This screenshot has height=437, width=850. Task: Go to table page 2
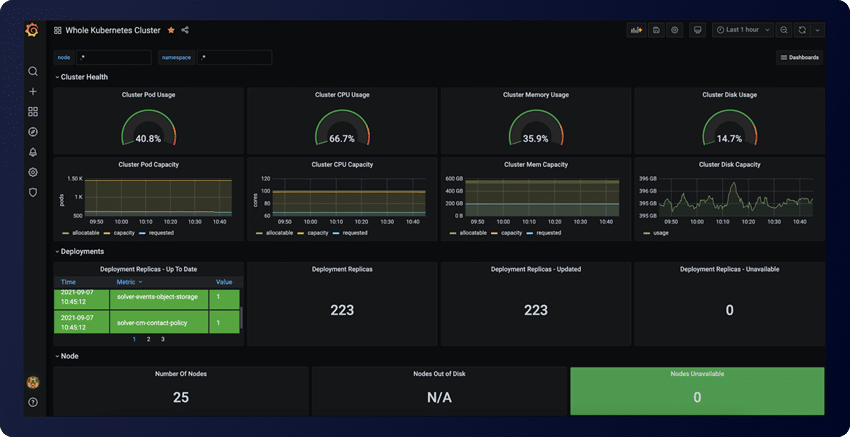coord(149,339)
